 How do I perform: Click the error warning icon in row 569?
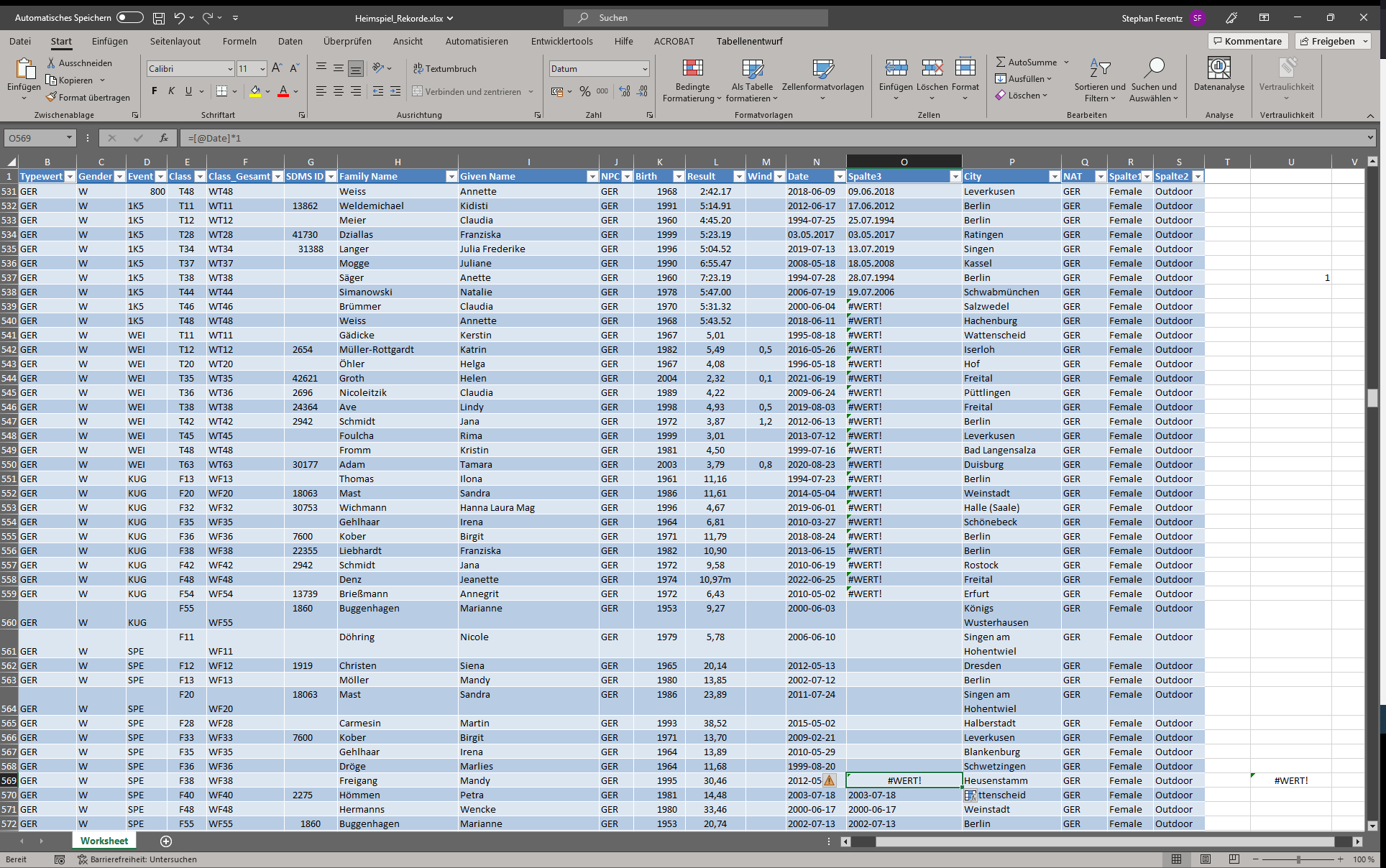point(830,780)
